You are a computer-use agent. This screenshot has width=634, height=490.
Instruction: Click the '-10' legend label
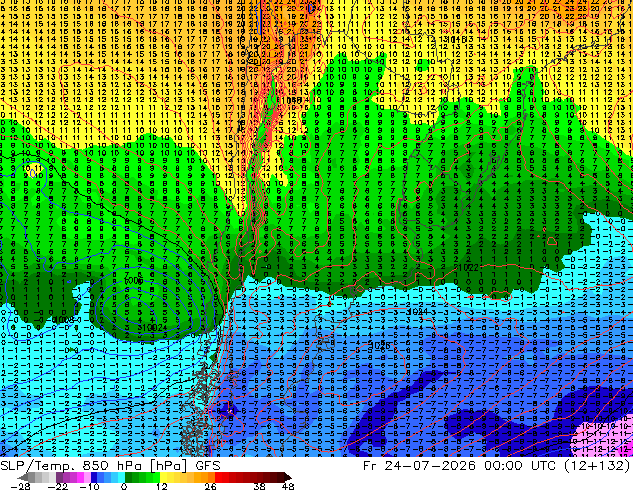tap(89, 486)
